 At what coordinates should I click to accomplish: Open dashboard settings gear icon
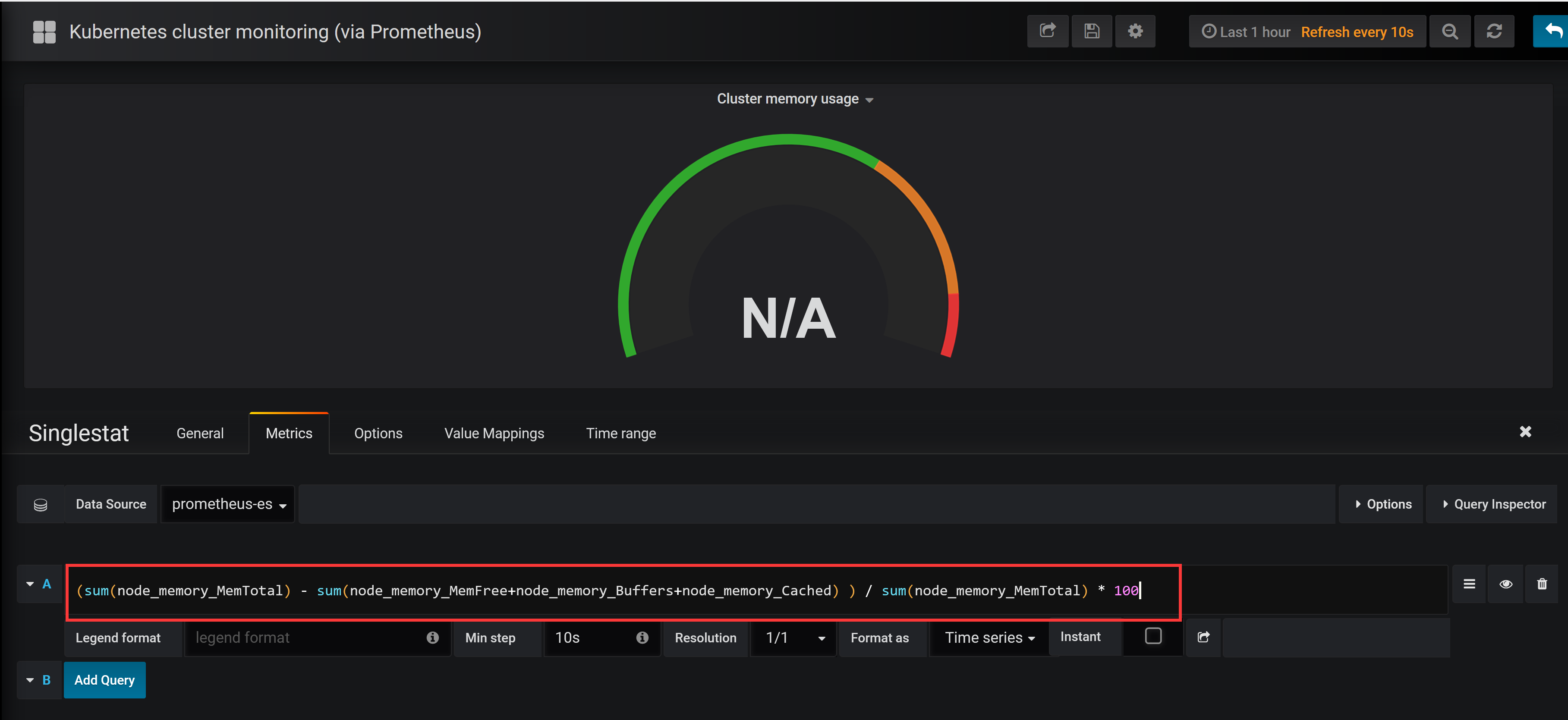coord(1135,31)
